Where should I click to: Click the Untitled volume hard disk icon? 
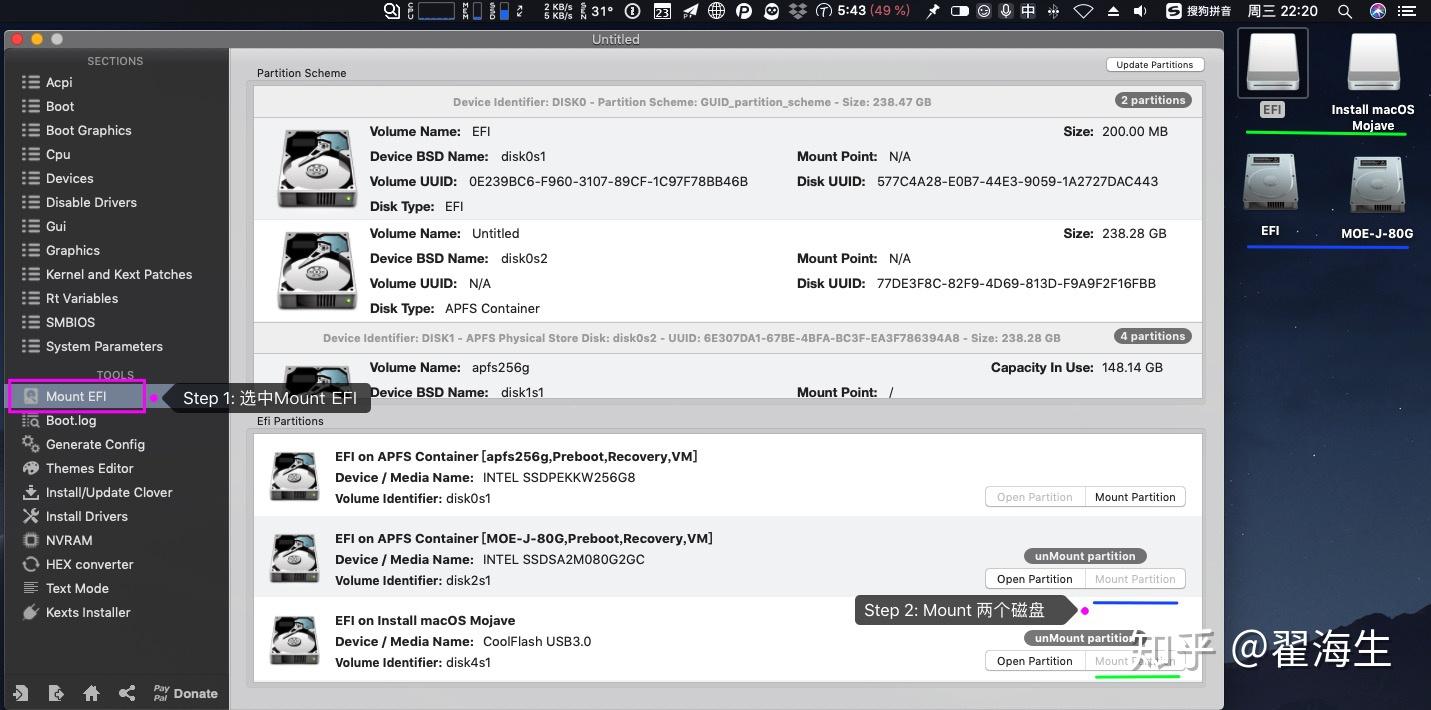(316, 270)
